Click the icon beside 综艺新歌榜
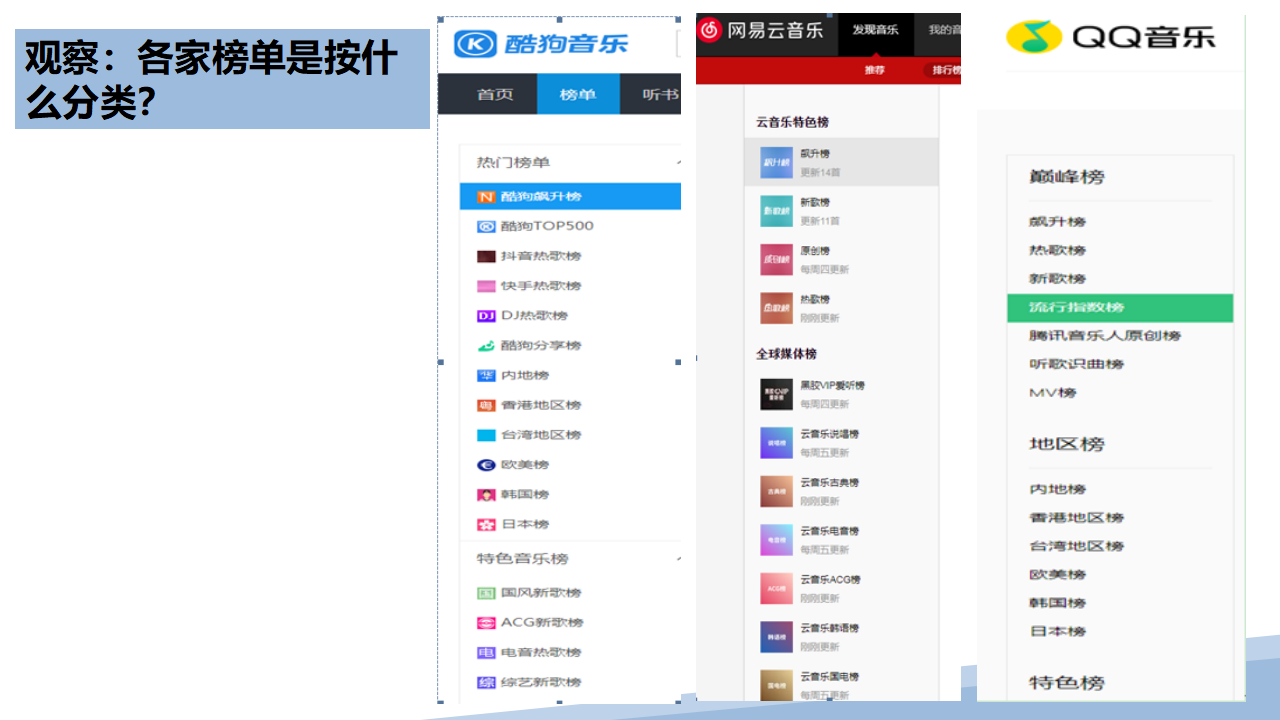Screen dimensions: 1280x720 click(x=486, y=683)
